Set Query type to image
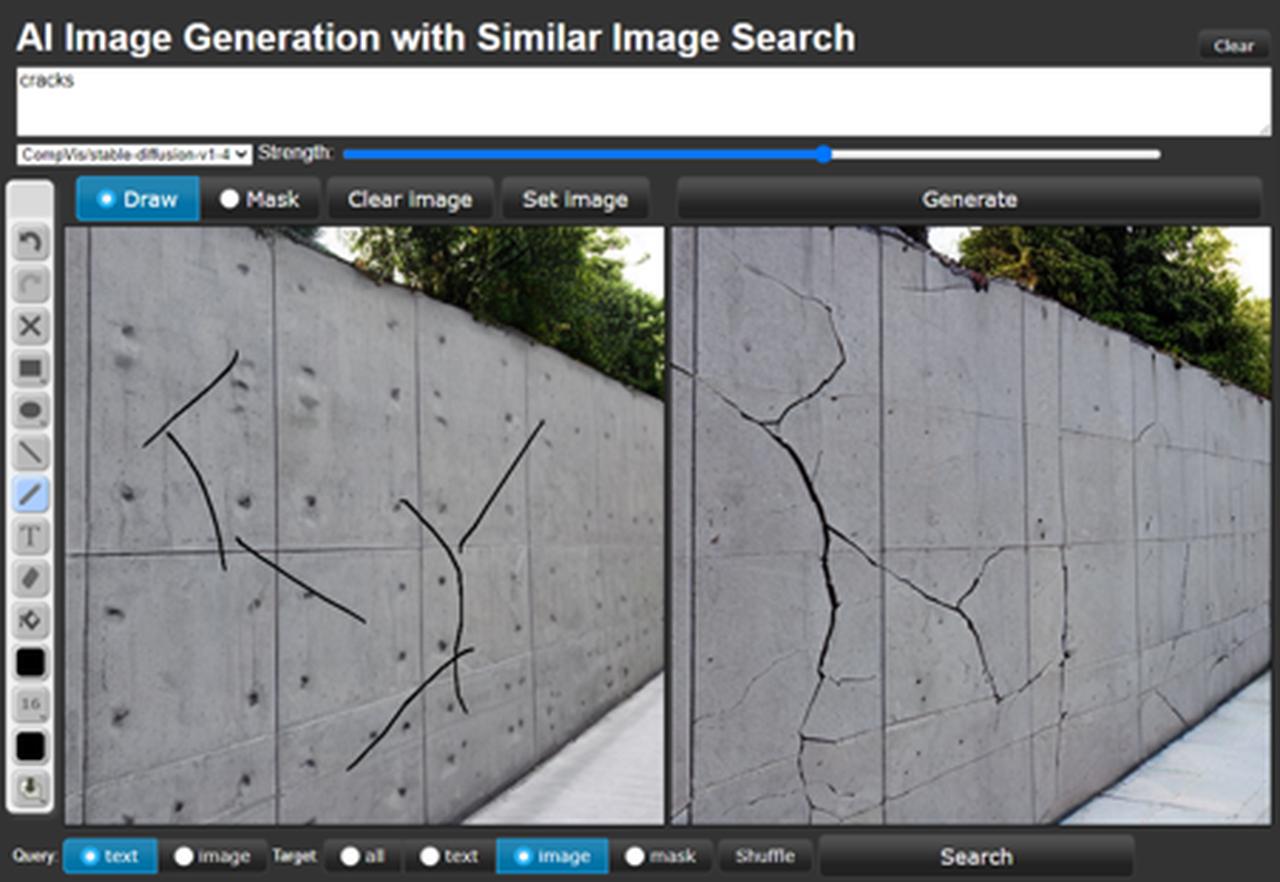Image resolution: width=1280 pixels, height=882 pixels. coord(212,856)
